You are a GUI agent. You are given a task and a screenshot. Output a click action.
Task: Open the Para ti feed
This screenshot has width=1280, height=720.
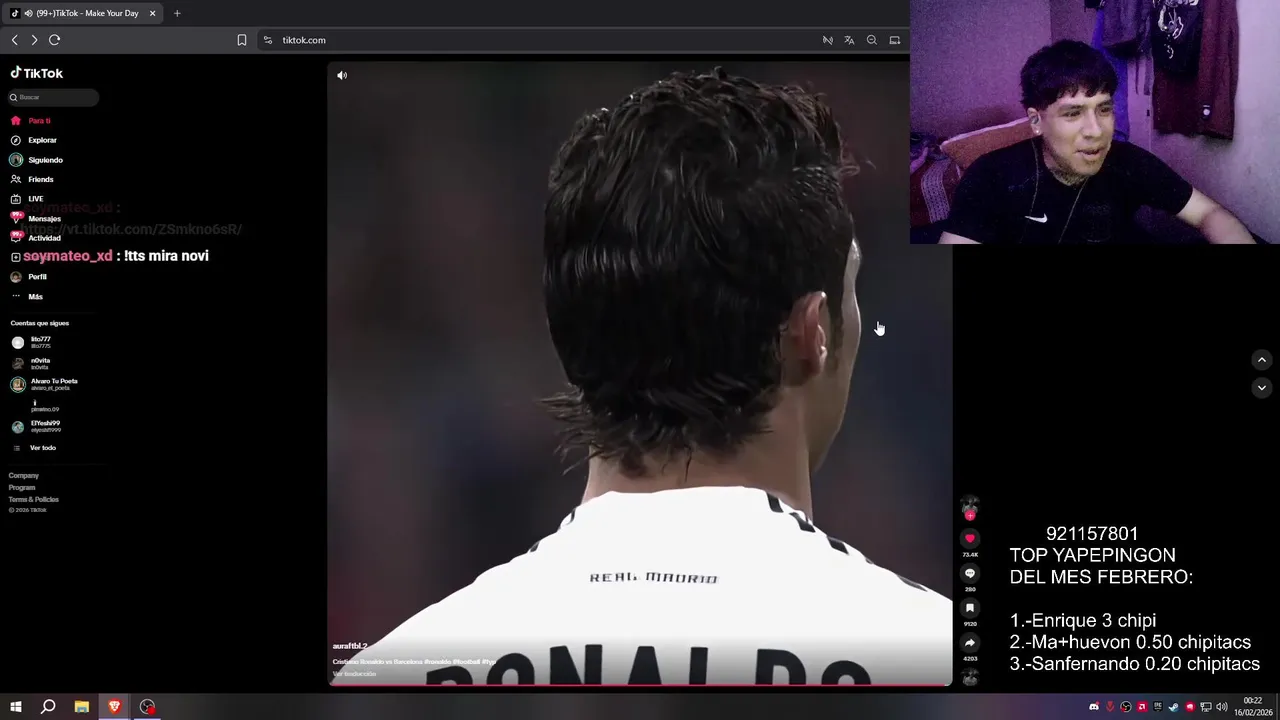31,121
